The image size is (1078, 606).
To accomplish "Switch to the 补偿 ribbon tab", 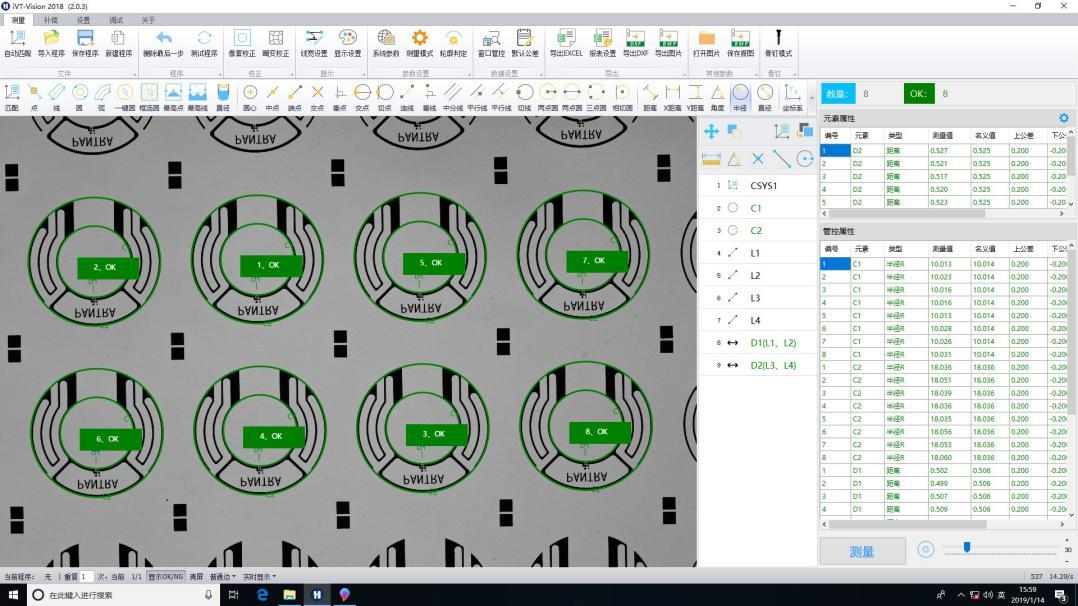I will pos(51,20).
